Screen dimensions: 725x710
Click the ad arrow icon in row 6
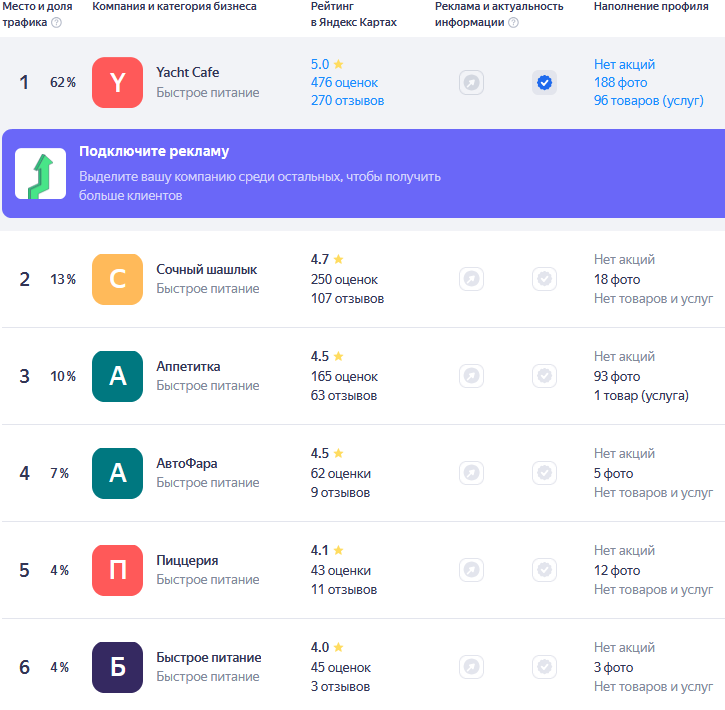[472, 667]
